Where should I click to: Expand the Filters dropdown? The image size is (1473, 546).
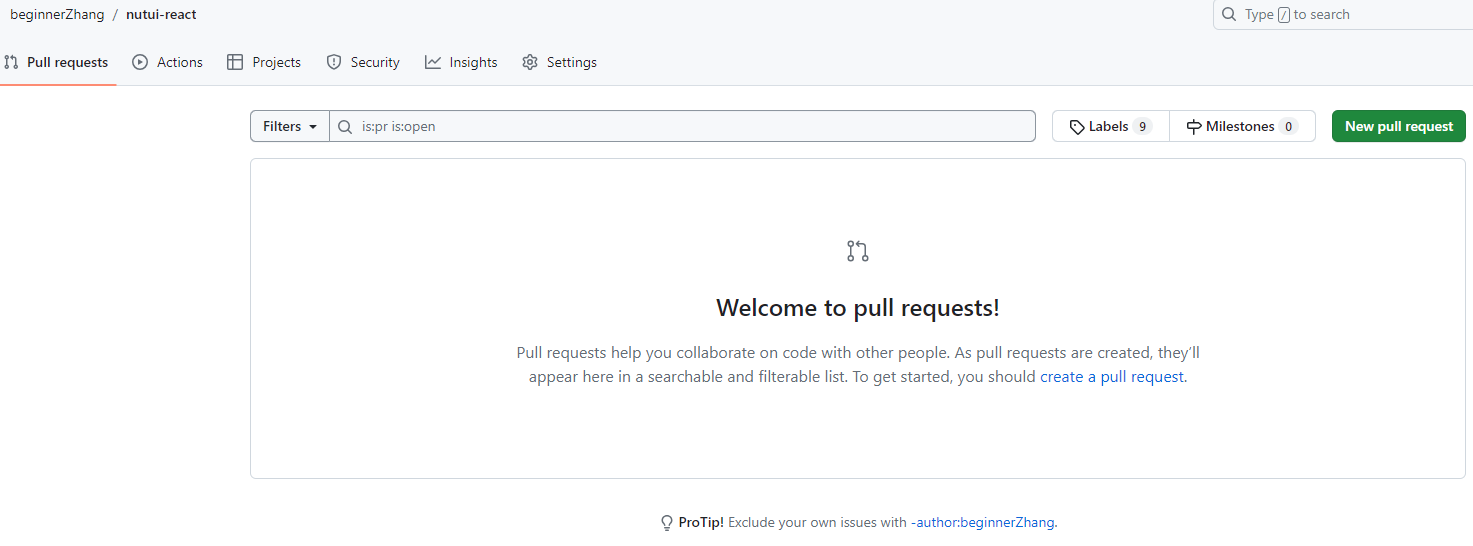tap(290, 126)
